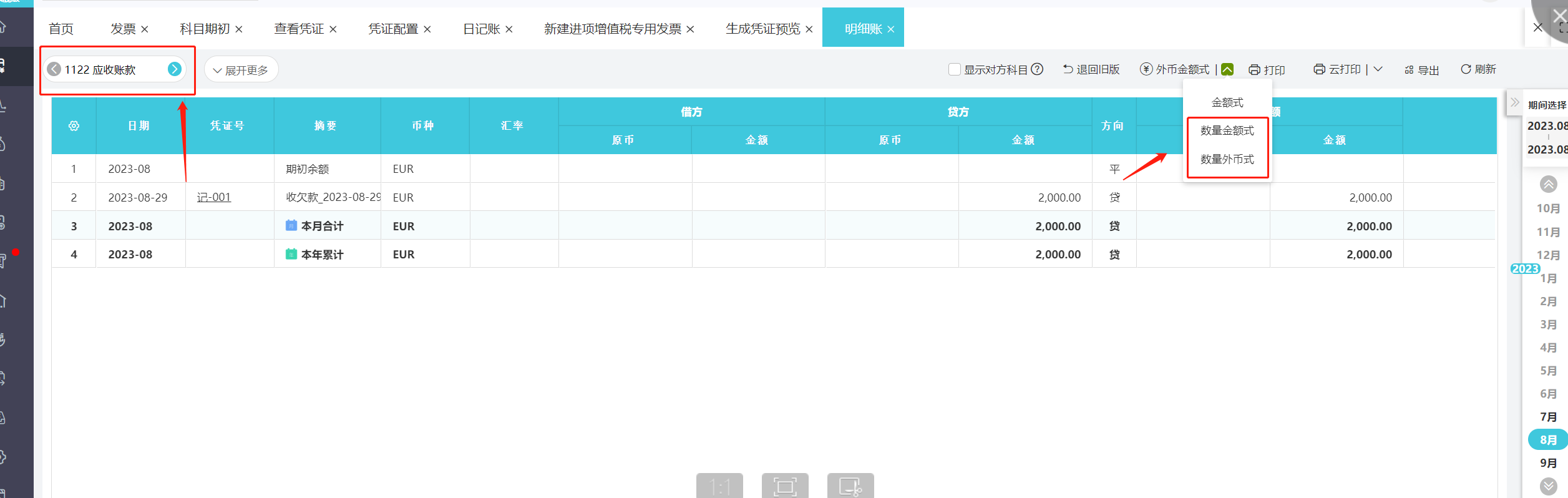Select the highlighted 8月 period
The height and width of the screenshot is (498, 1568).
click(x=1548, y=440)
